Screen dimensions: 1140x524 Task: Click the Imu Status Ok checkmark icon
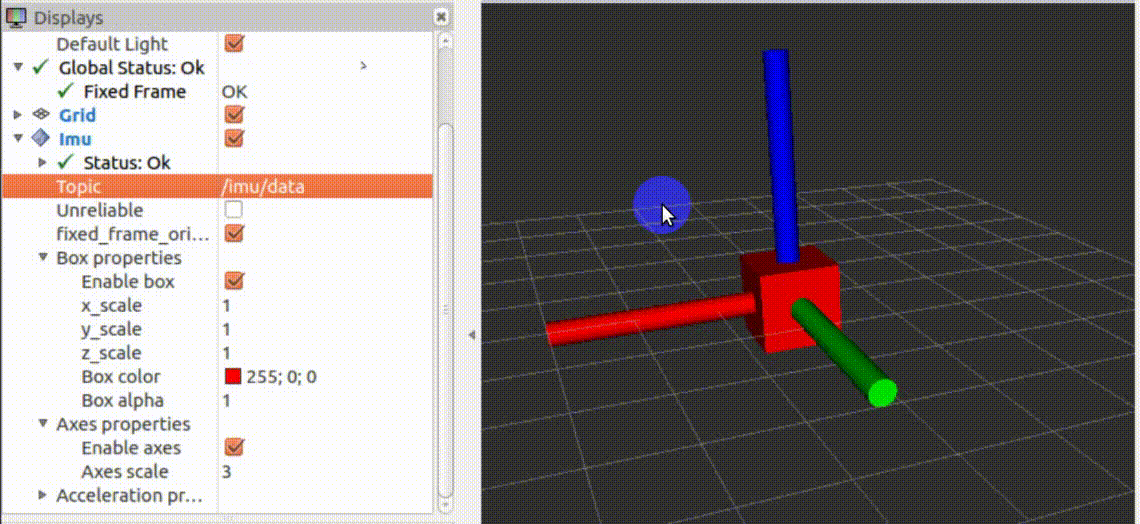pos(66,161)
